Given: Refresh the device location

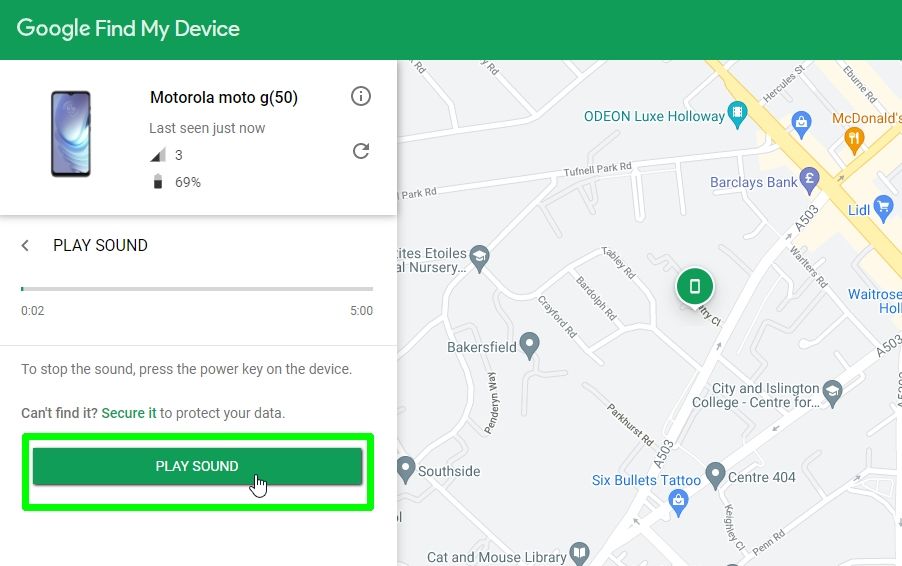Looking at the screenshot, I should pyautogui.click(x=361, y=151).
